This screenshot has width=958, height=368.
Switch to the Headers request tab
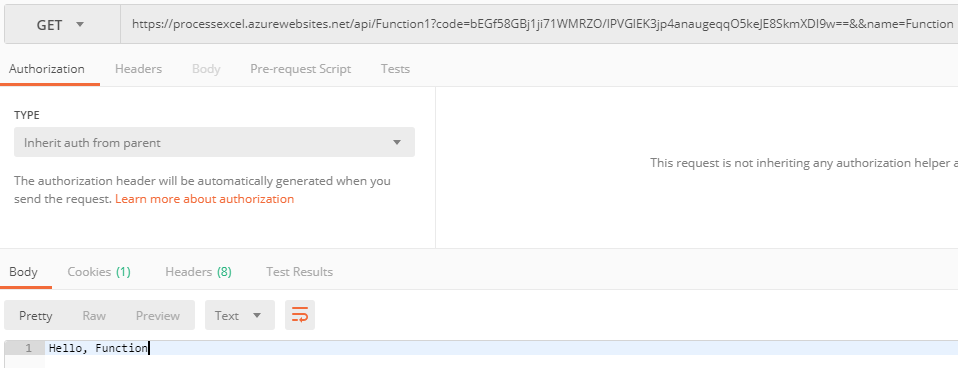click(138, 68)
